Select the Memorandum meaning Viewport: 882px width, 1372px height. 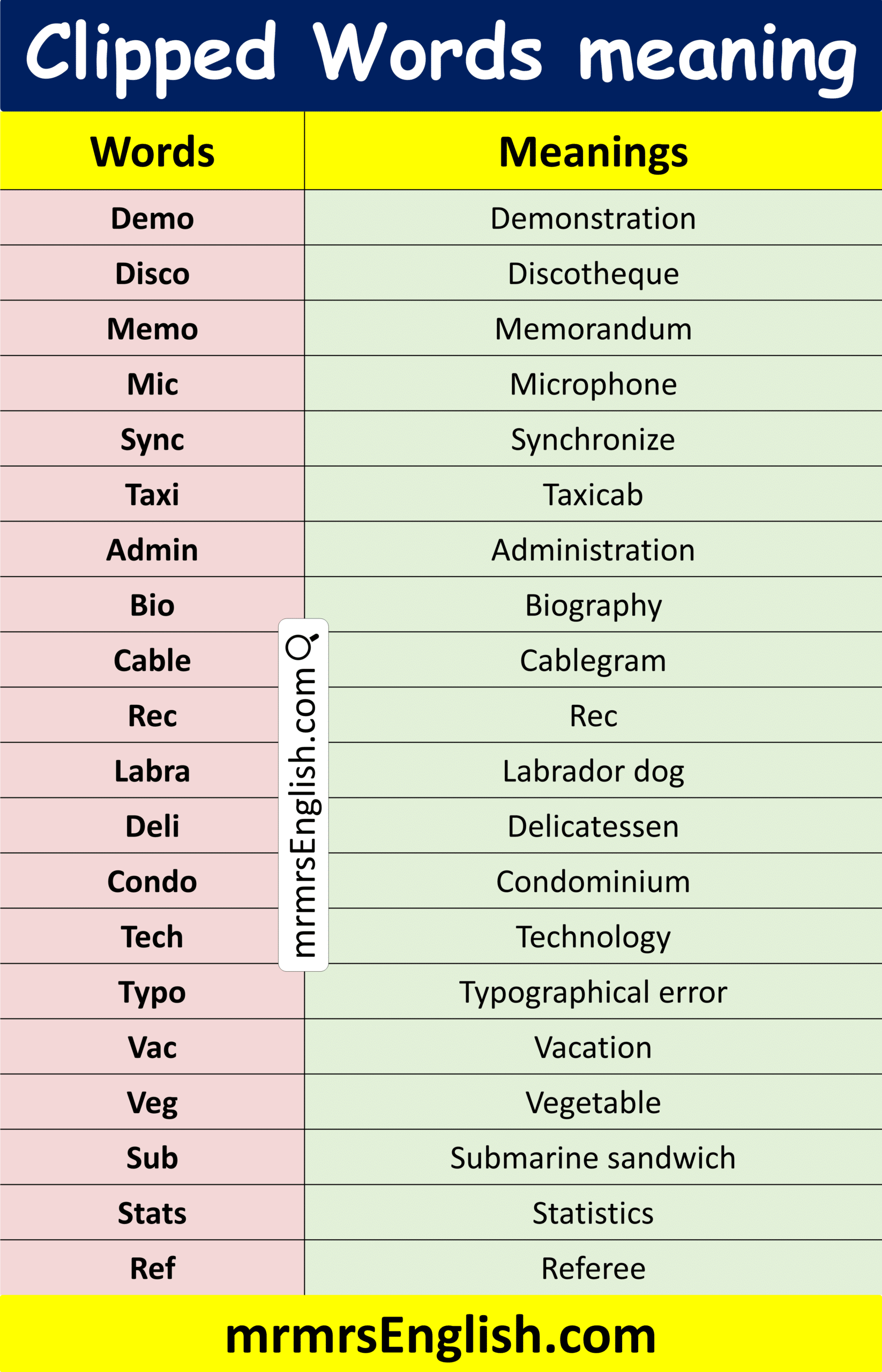tap(593, 329)
